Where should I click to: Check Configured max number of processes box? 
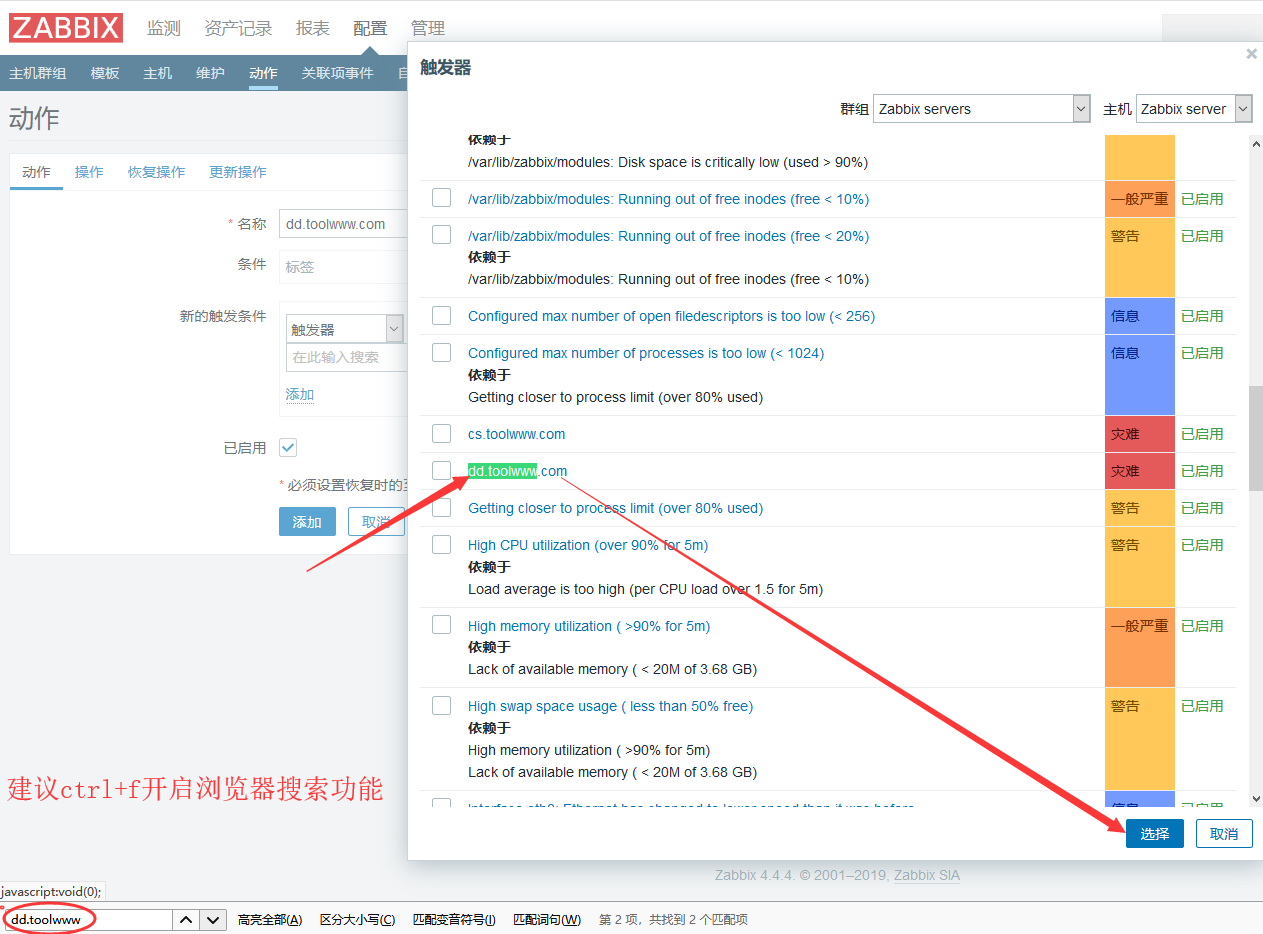click(x=441, y=352)
